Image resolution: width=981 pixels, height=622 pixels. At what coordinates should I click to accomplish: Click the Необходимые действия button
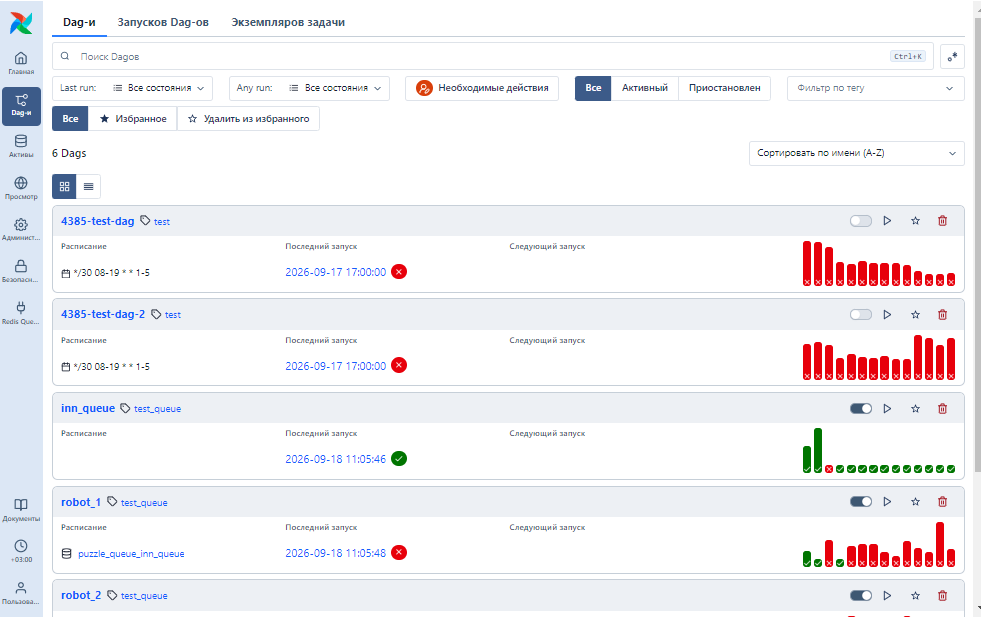pyautogui.click(x=482, y=88)
